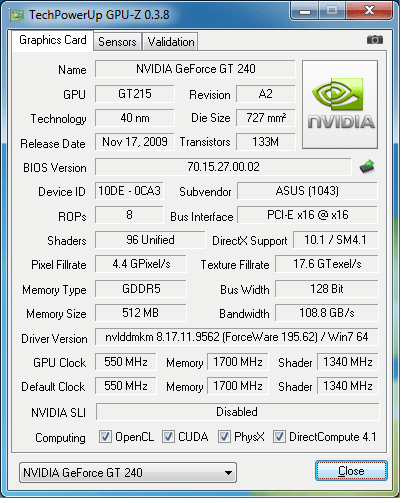Click the Shaders value 96 Unified

[x=150, y=240]
